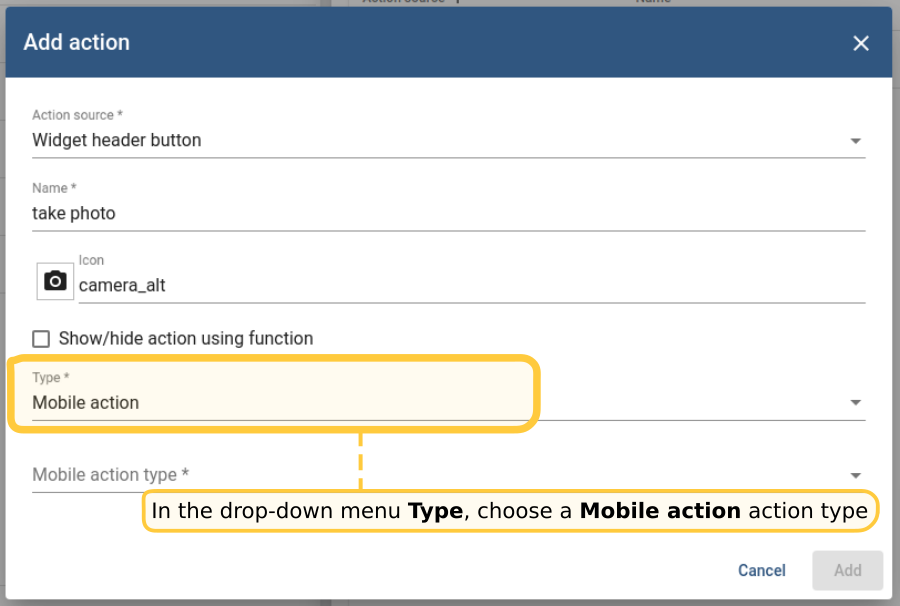Image resolution: width=900 pixels, height=606 pixels.
Task: Expand the Action source dropdown arrow
Action: pos(855,141)
